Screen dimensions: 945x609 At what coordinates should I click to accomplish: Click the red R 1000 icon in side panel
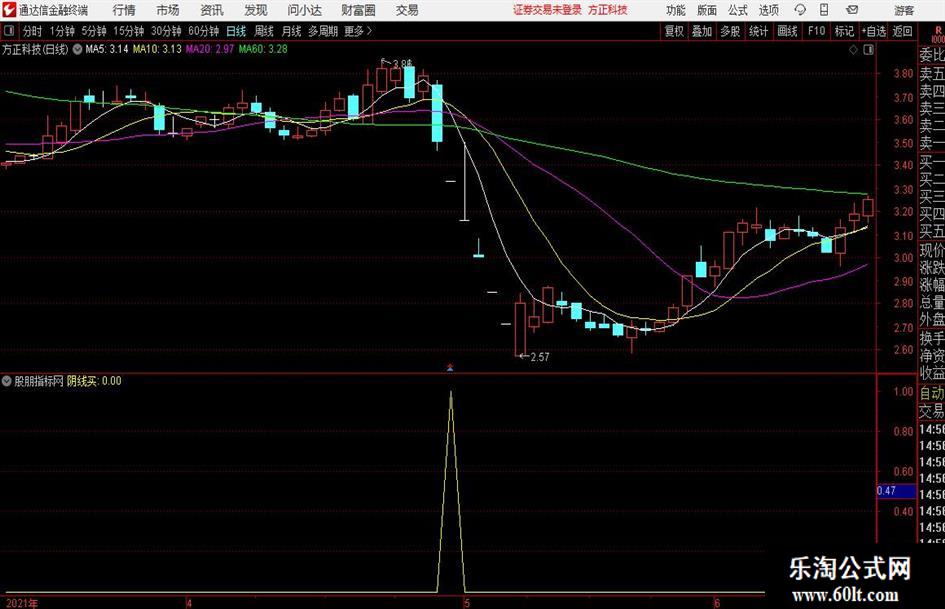pos(938,34)
